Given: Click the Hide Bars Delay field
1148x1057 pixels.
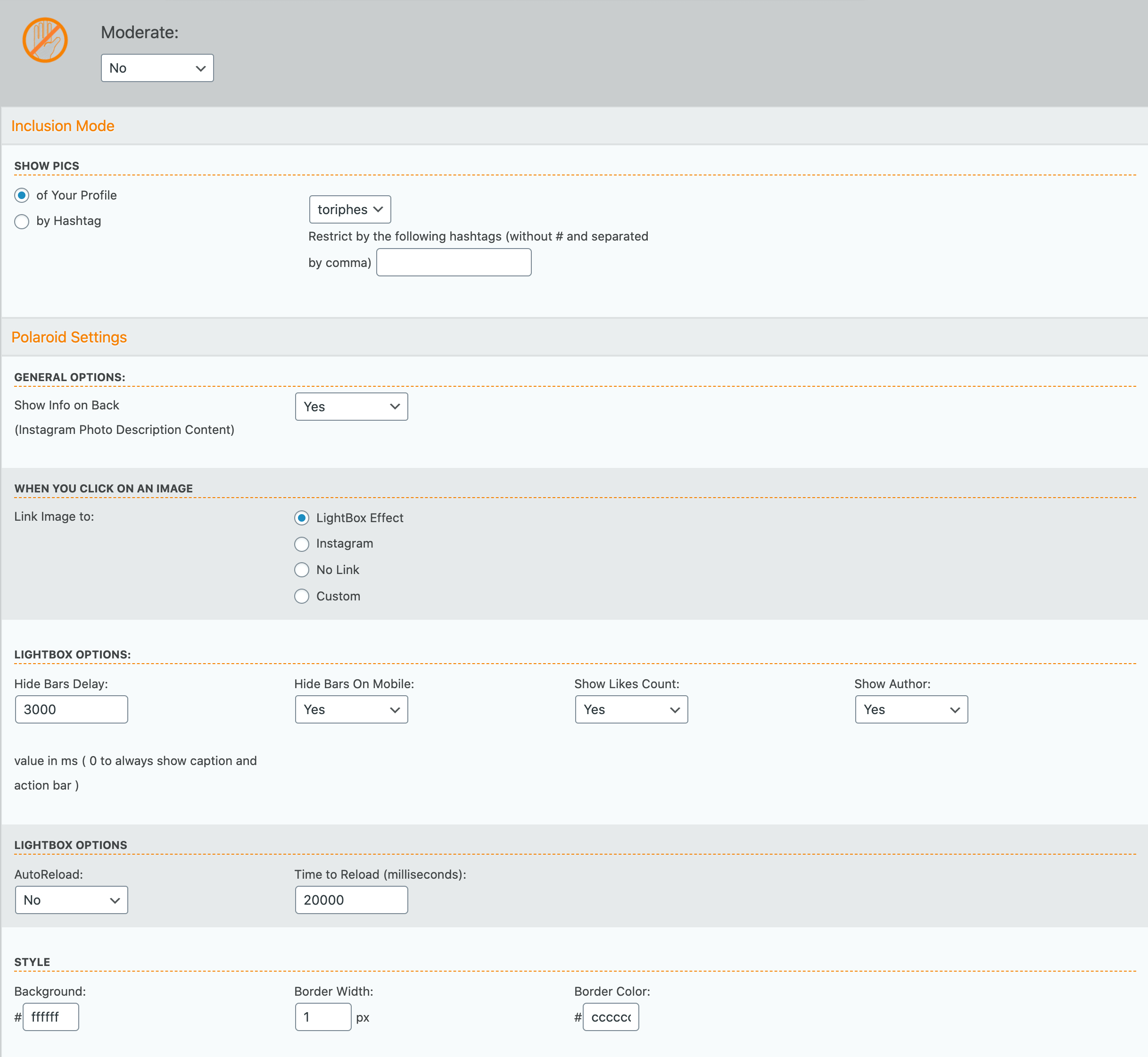Looking at the screenshot, I should tap(72, 709).
